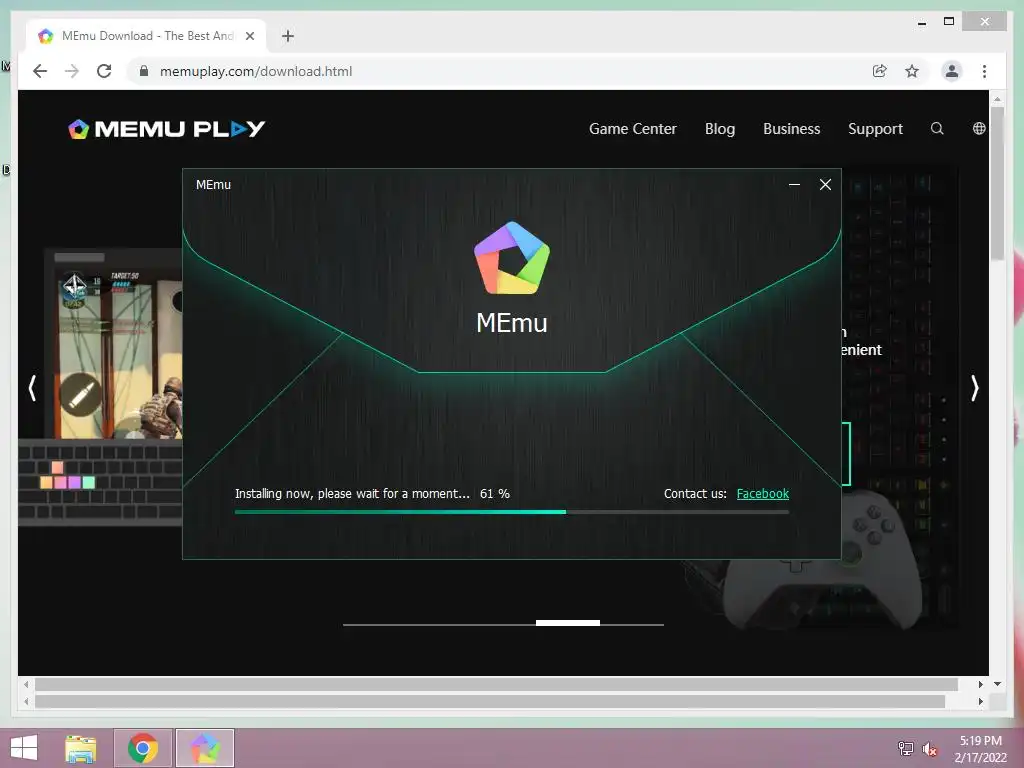Viewport: 1024px width, 768px height.
Task: Click the lower horizontal scrollbar
Action: click(x=490, y=701)
